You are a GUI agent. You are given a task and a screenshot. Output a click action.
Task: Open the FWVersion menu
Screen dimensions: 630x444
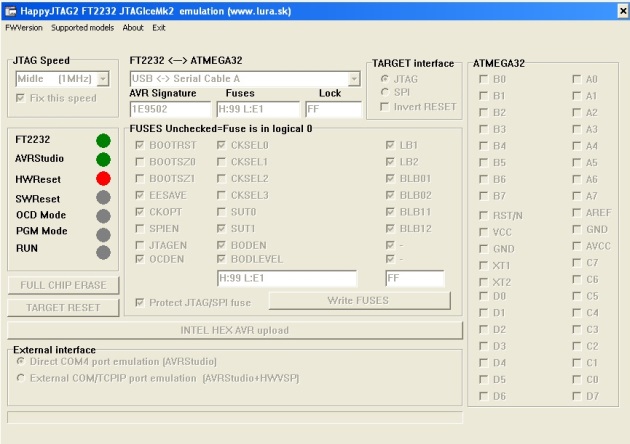[24, 28]
